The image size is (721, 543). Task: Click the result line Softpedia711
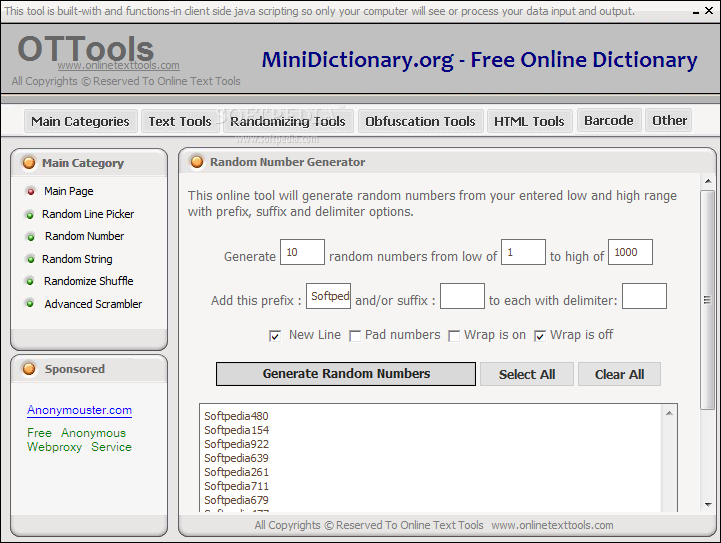pos(236,486)
